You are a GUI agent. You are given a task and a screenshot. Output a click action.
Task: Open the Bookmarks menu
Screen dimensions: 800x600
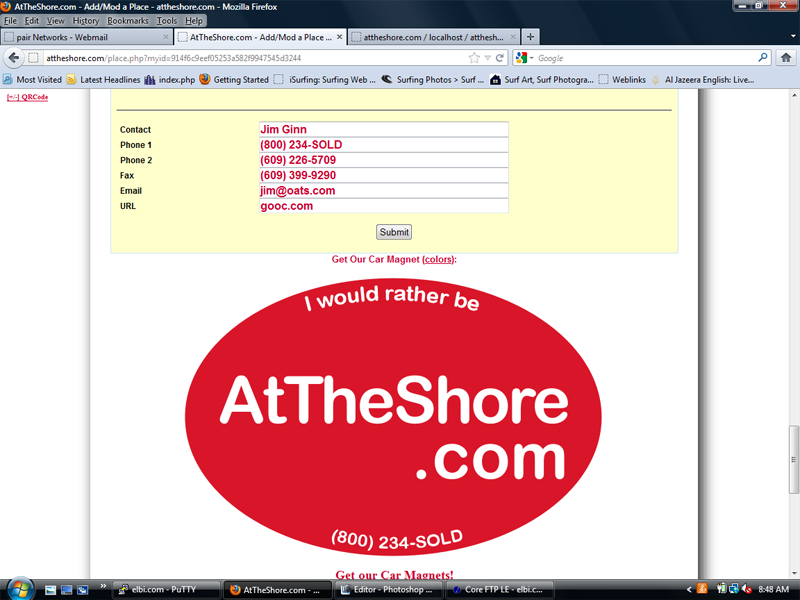tap(128, 21)
